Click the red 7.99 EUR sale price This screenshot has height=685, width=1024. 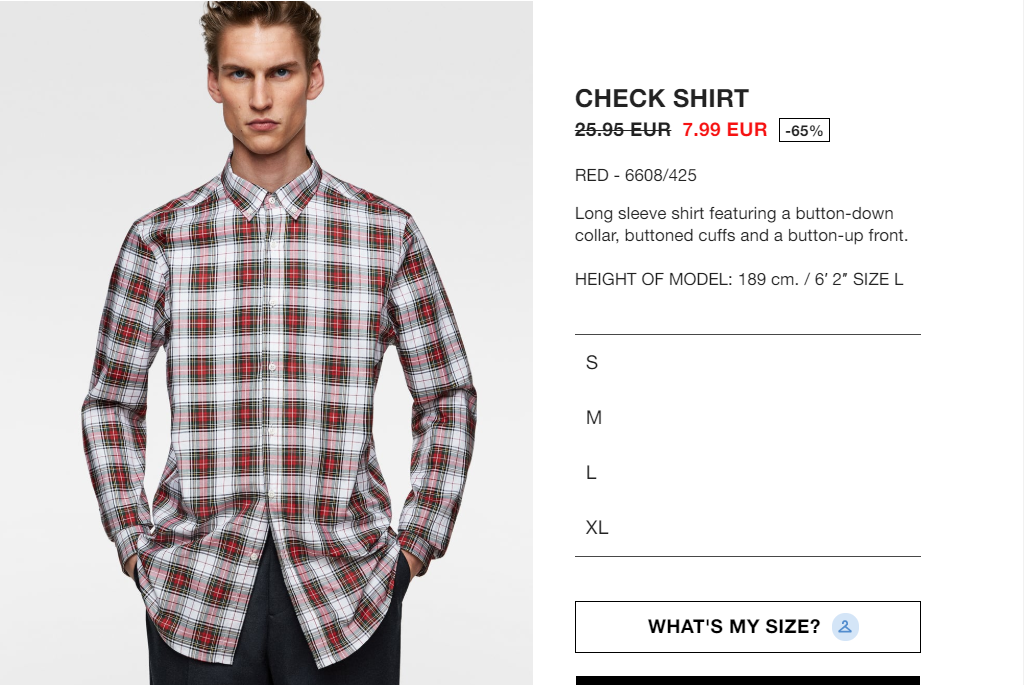(x=725, y=129)
